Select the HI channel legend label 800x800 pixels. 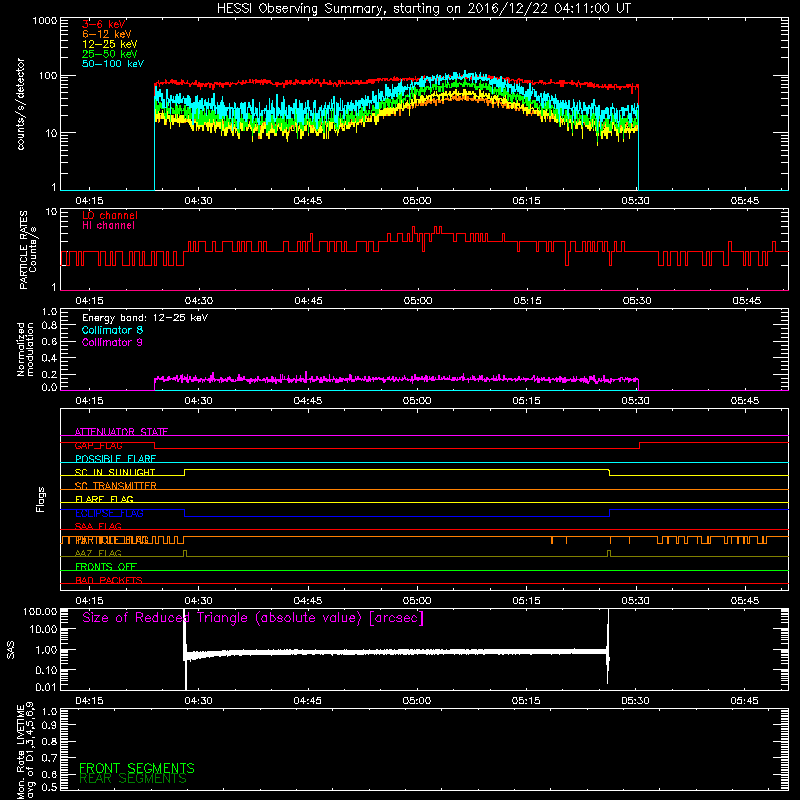click(108, 226)
